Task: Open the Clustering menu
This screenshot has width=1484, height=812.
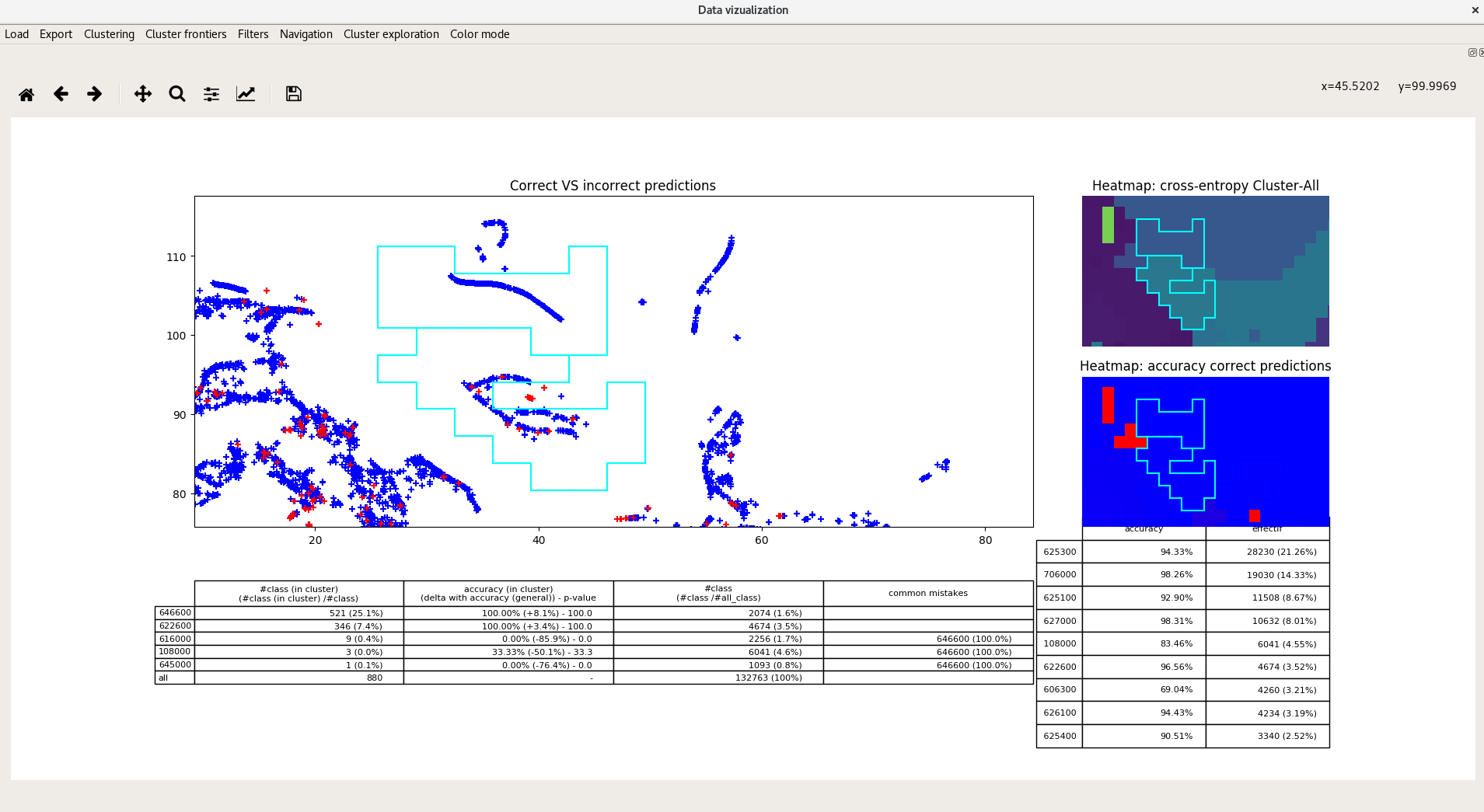Action: (109, 34)
